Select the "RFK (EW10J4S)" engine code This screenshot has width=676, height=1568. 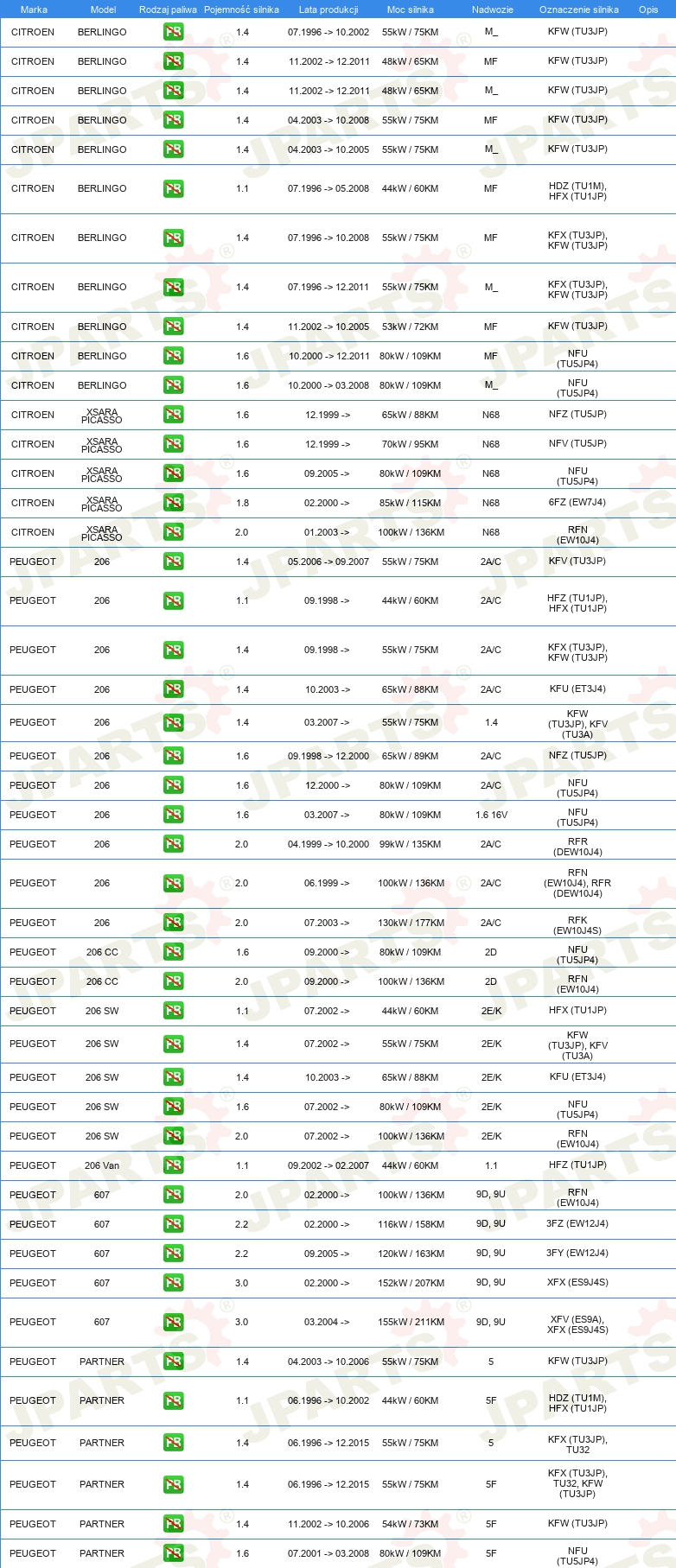[x=577, y=925]
